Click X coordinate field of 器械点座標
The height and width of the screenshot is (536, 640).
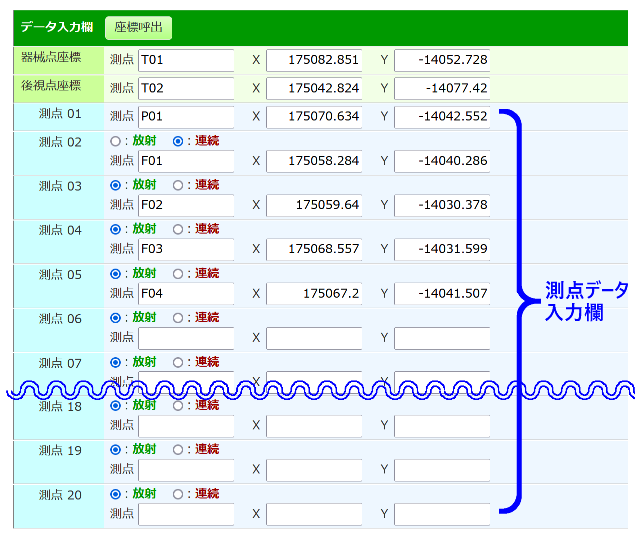(x=314, y=60)
